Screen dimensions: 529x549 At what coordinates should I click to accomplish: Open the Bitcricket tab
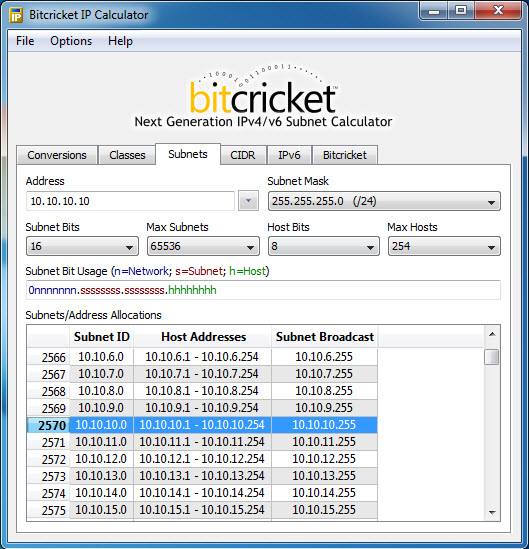[345, 155]
